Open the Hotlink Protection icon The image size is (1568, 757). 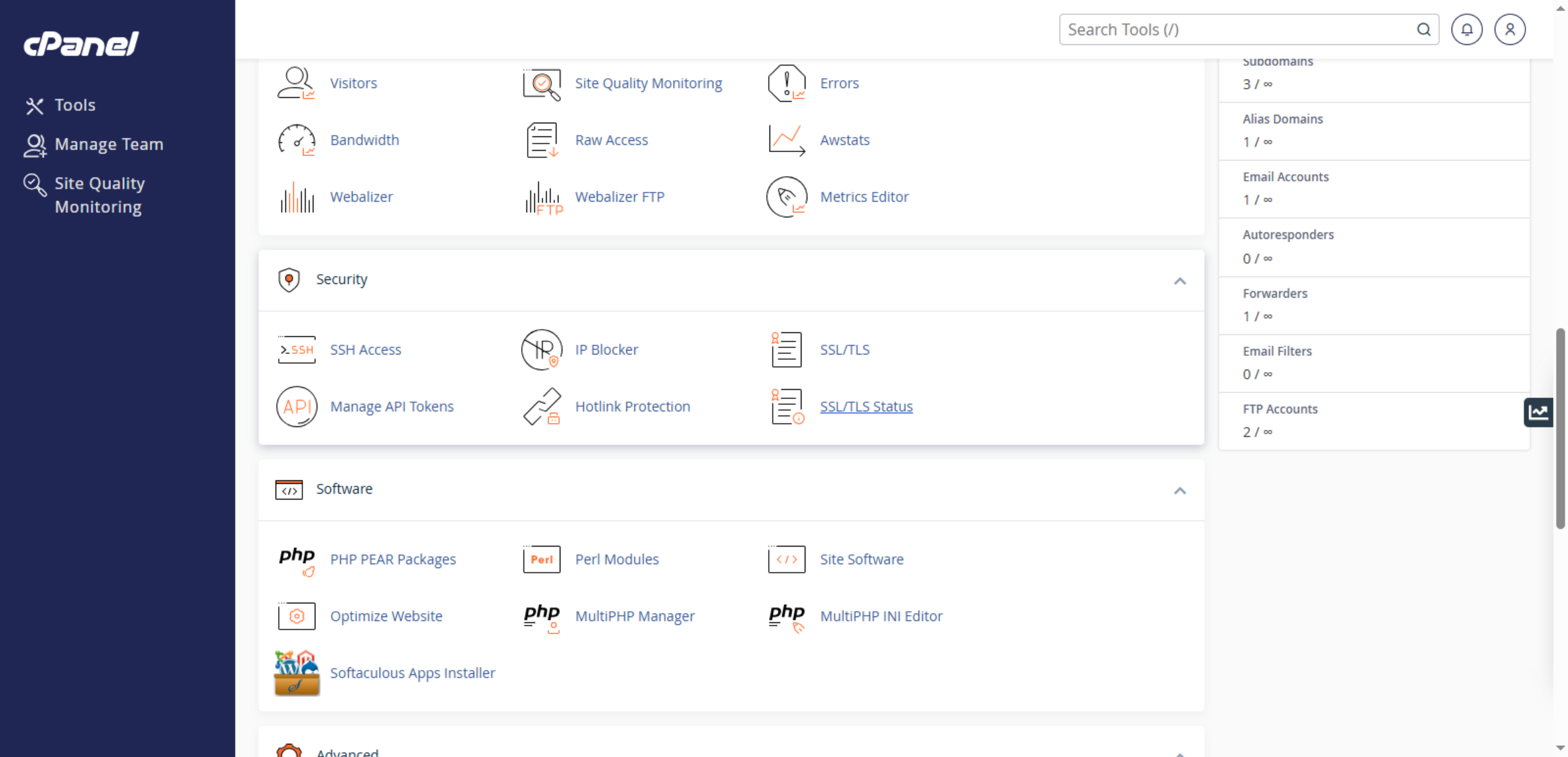point(542,406)
